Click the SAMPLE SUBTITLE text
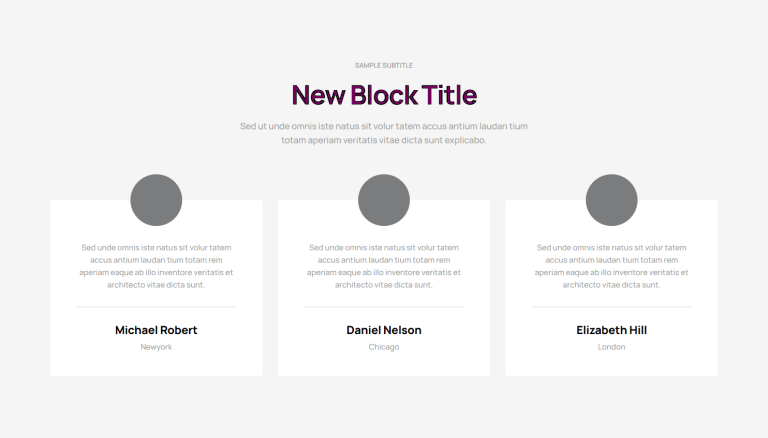Viewport: 768px width, 438px height. tap(384, 65)
